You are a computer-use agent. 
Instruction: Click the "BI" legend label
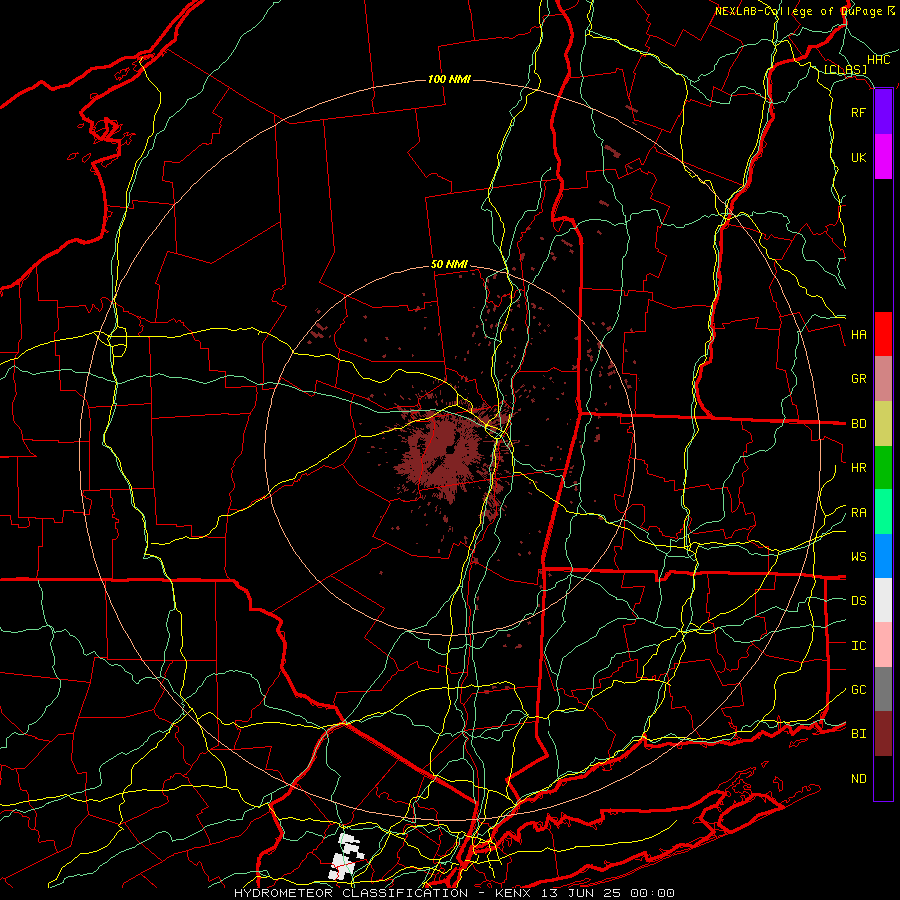(858, 734)
